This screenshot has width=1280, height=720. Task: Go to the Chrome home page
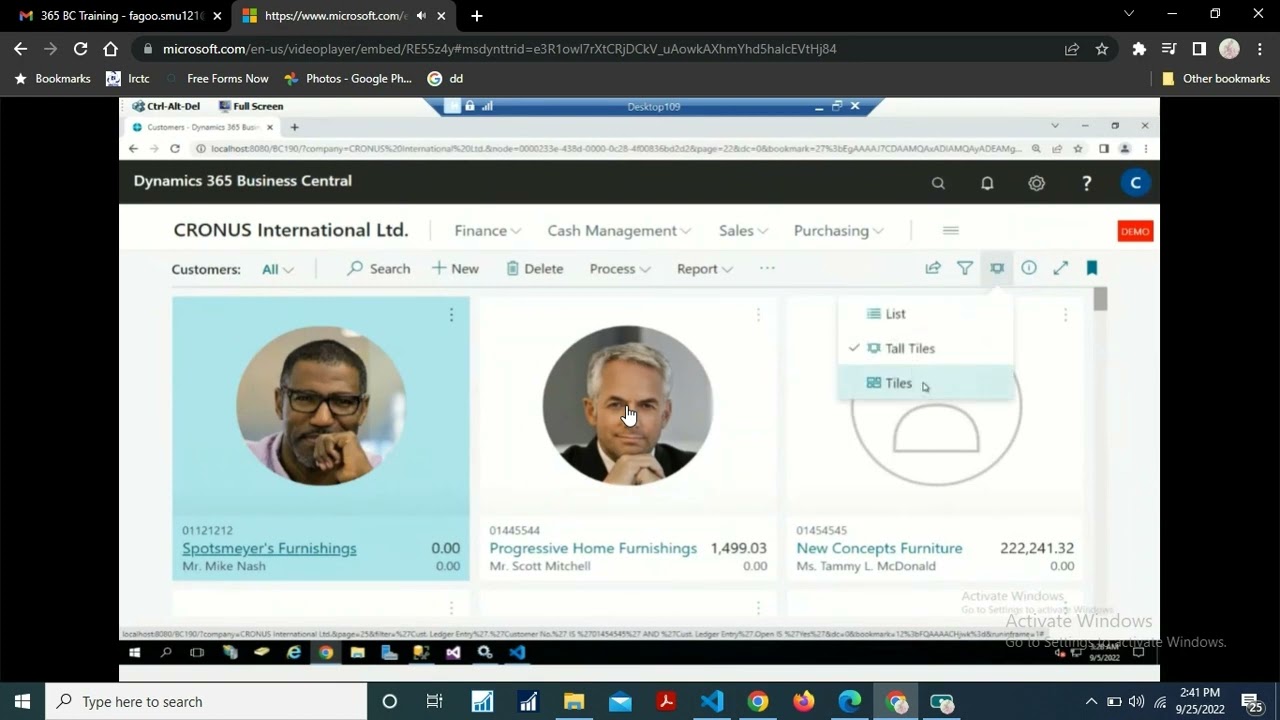pos(111,49)
